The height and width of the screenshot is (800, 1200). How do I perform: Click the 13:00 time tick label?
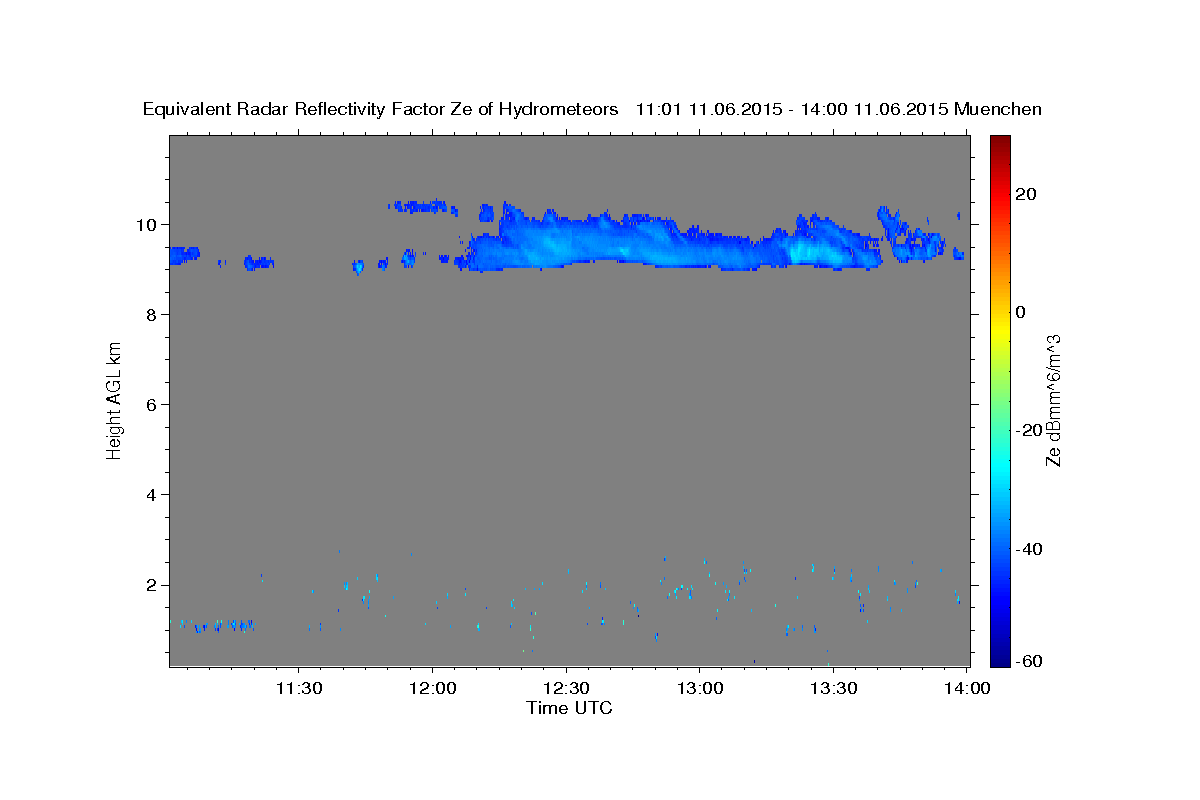[x=699, y=689]
